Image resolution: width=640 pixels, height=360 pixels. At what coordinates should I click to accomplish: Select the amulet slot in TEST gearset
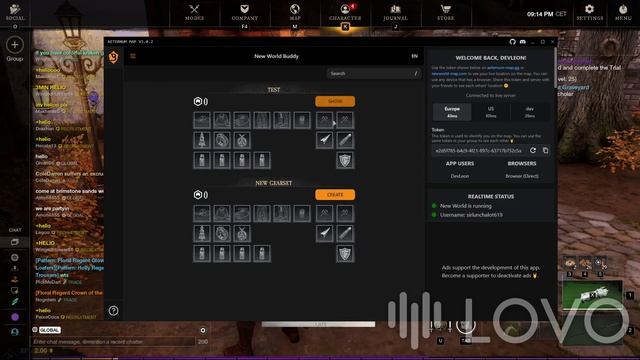pyautogui.click(x=202, y=140)
